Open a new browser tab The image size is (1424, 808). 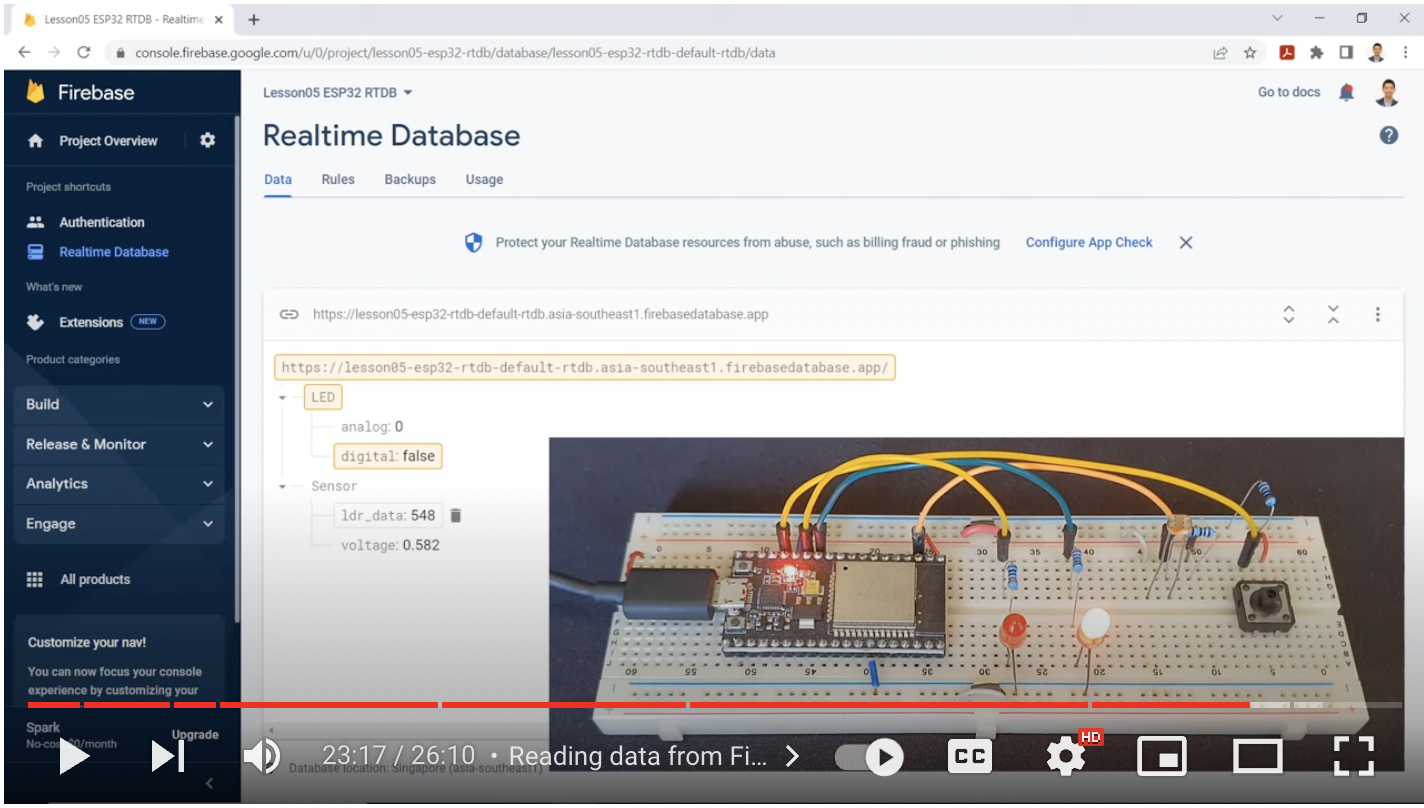[254, 19]
